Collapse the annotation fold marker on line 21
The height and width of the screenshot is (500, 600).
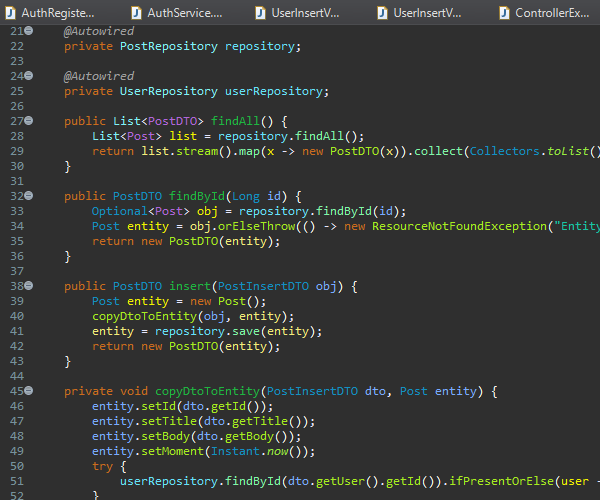coord(29,31)
